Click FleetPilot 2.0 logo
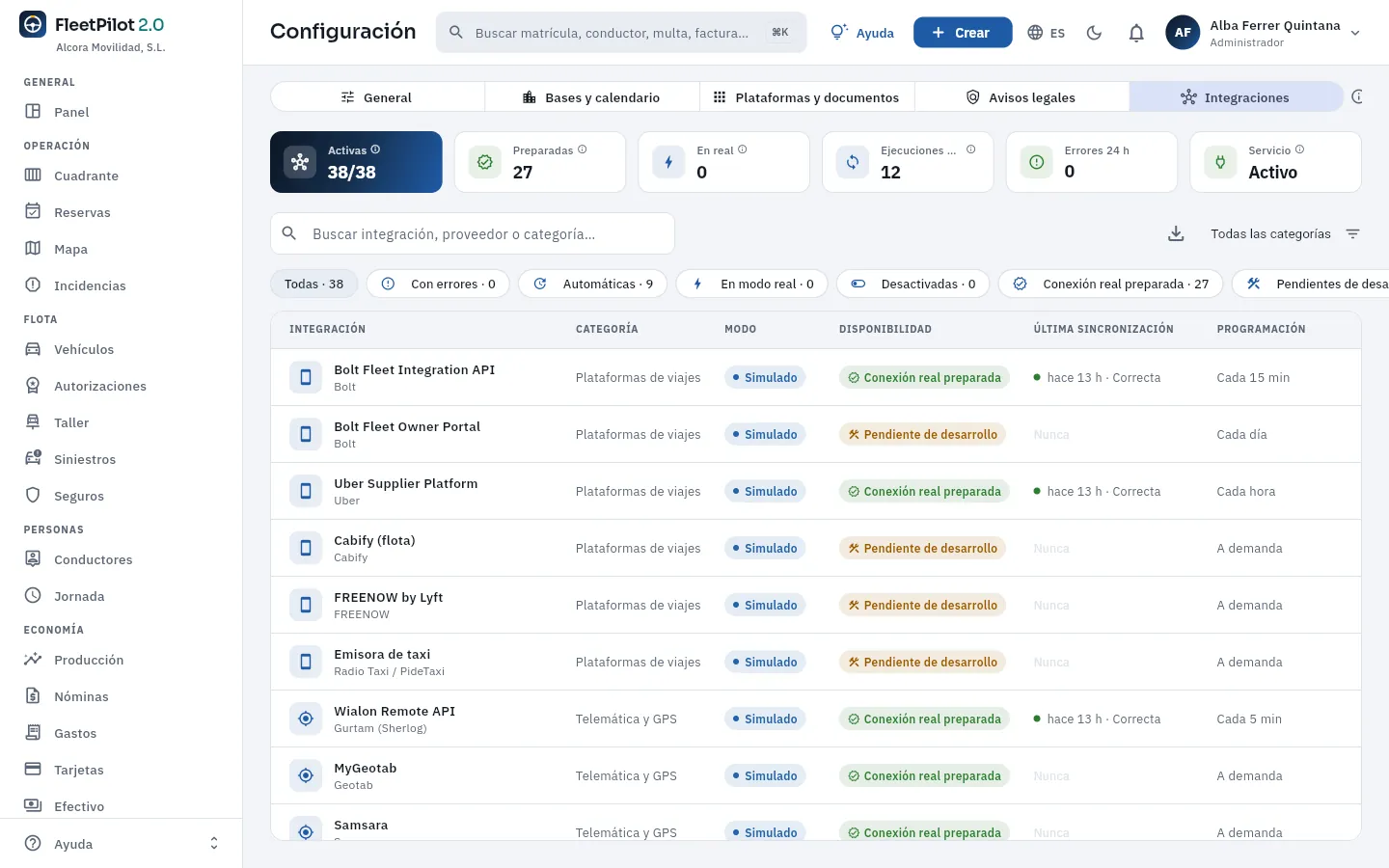 pyautogui.click(x=92, y=25)
